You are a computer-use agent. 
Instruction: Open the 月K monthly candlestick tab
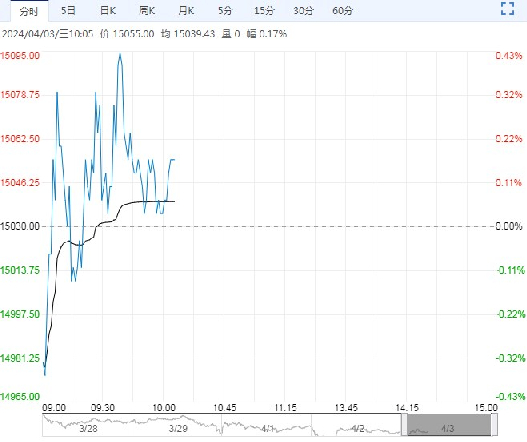point(186,11)
